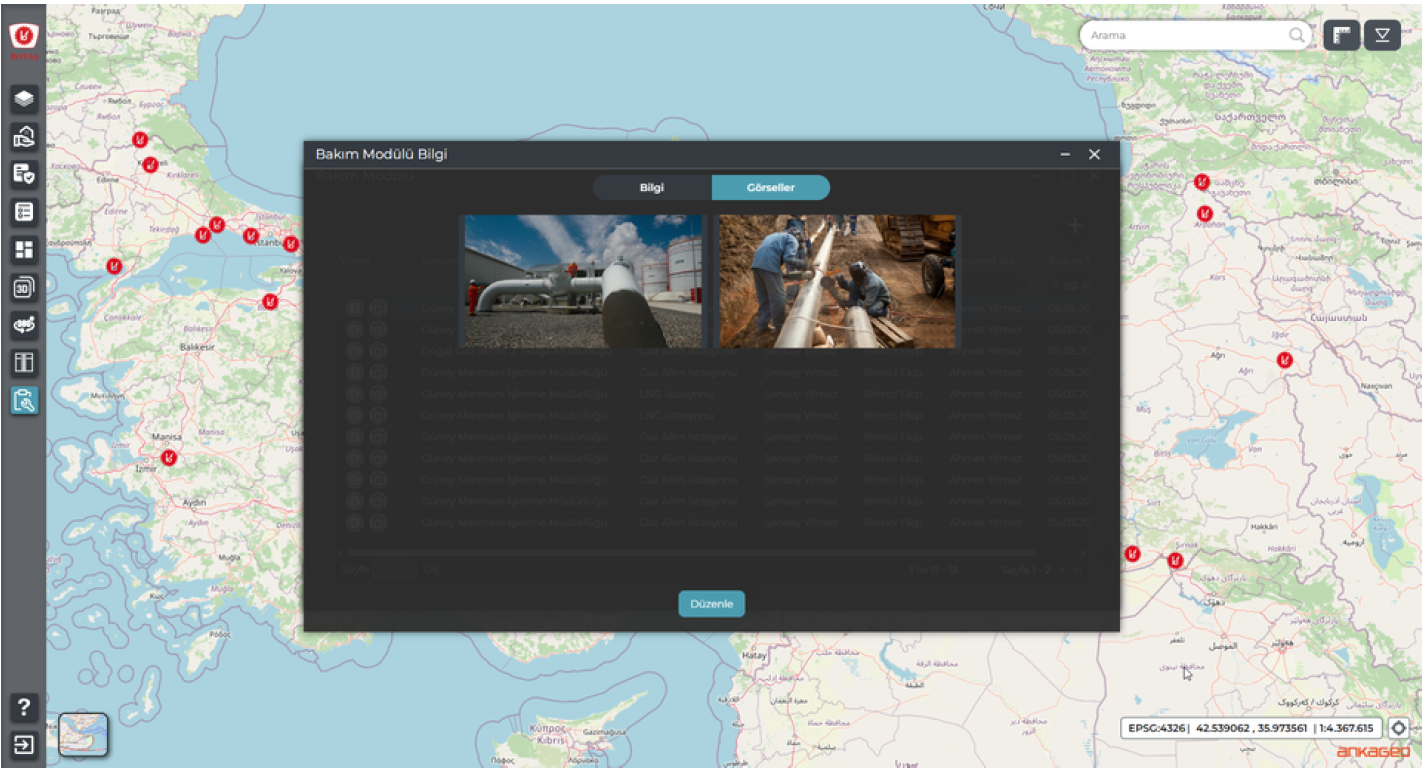Select the split-view window icon in the sidebar
The height and width of the screenshot is (772, 1423).
click(x=24, y=363)
